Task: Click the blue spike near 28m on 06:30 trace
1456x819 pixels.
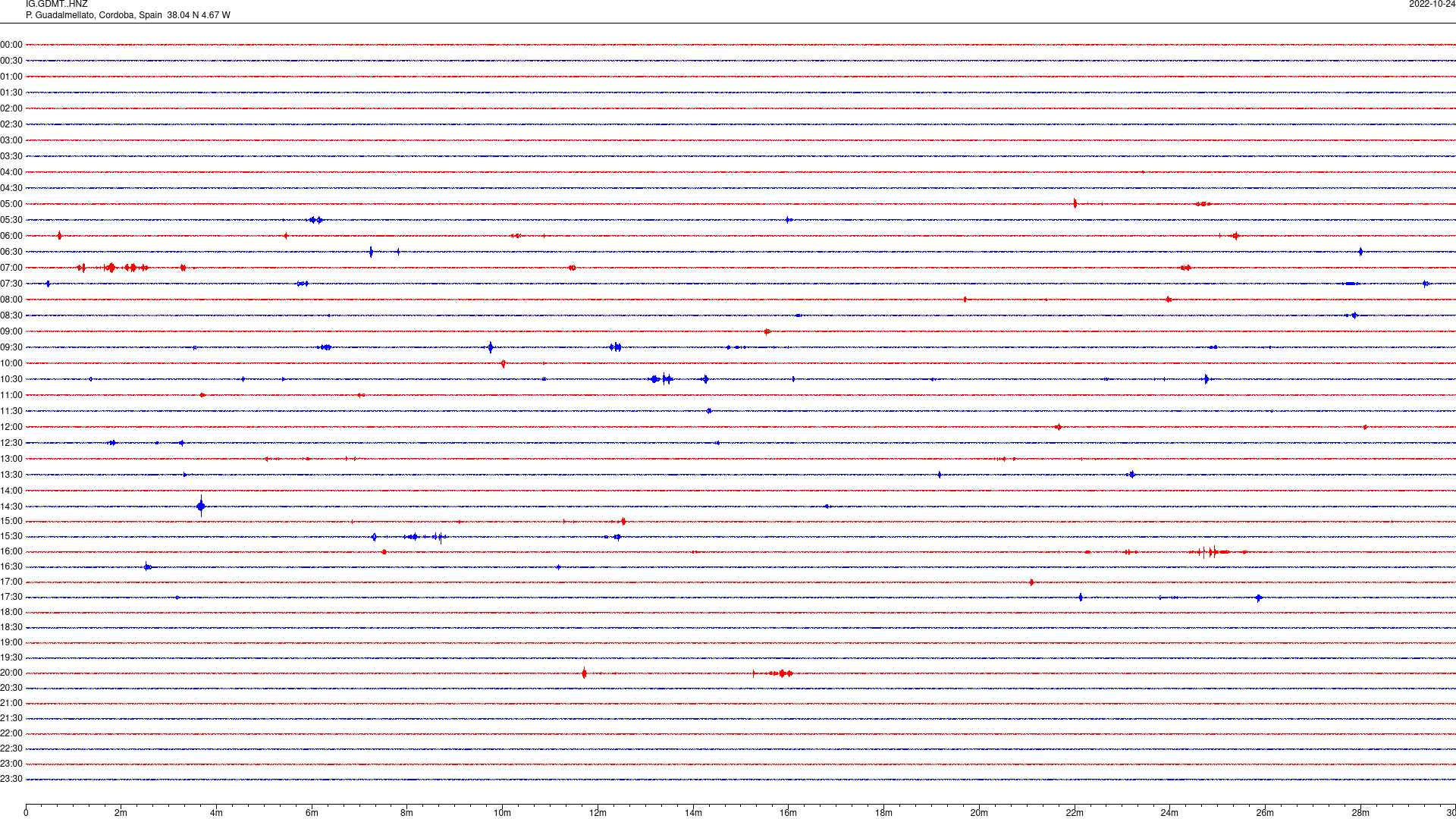Action: [x=1360, y=252]
